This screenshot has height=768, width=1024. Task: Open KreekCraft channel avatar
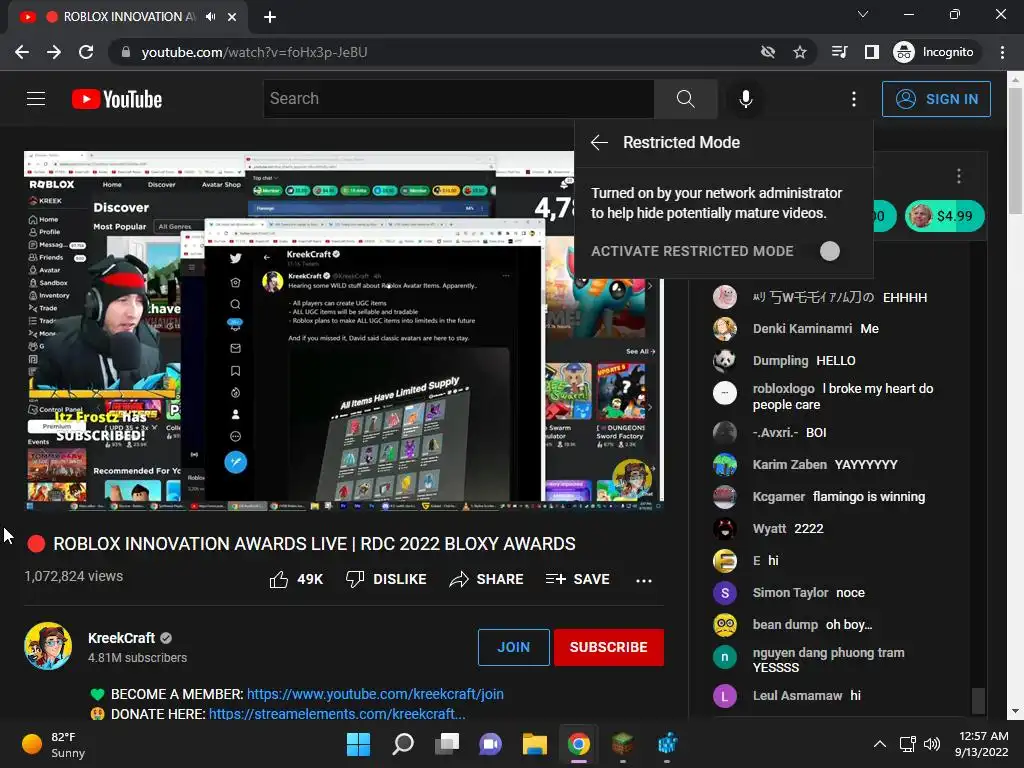click(x=48, y=646)
